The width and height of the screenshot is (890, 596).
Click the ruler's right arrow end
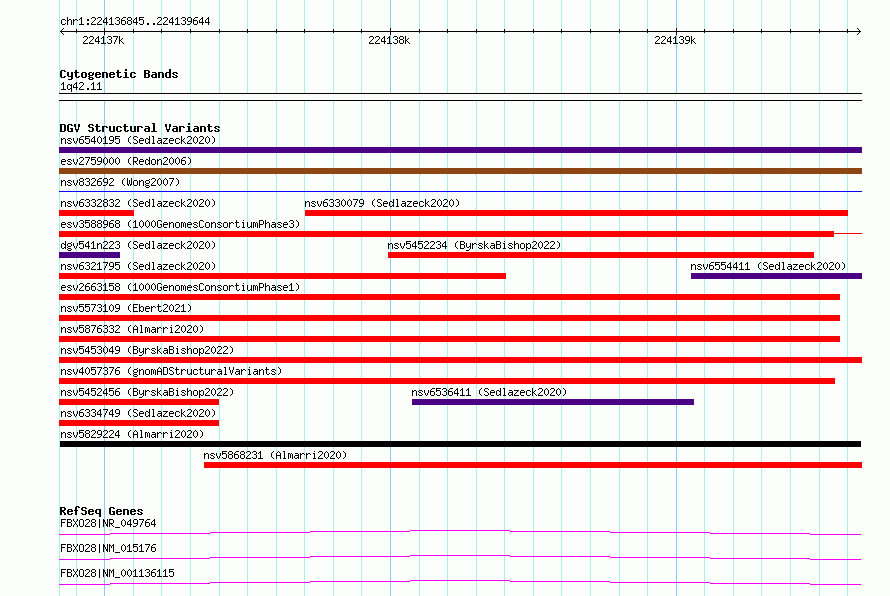click(x=858, y=31)
